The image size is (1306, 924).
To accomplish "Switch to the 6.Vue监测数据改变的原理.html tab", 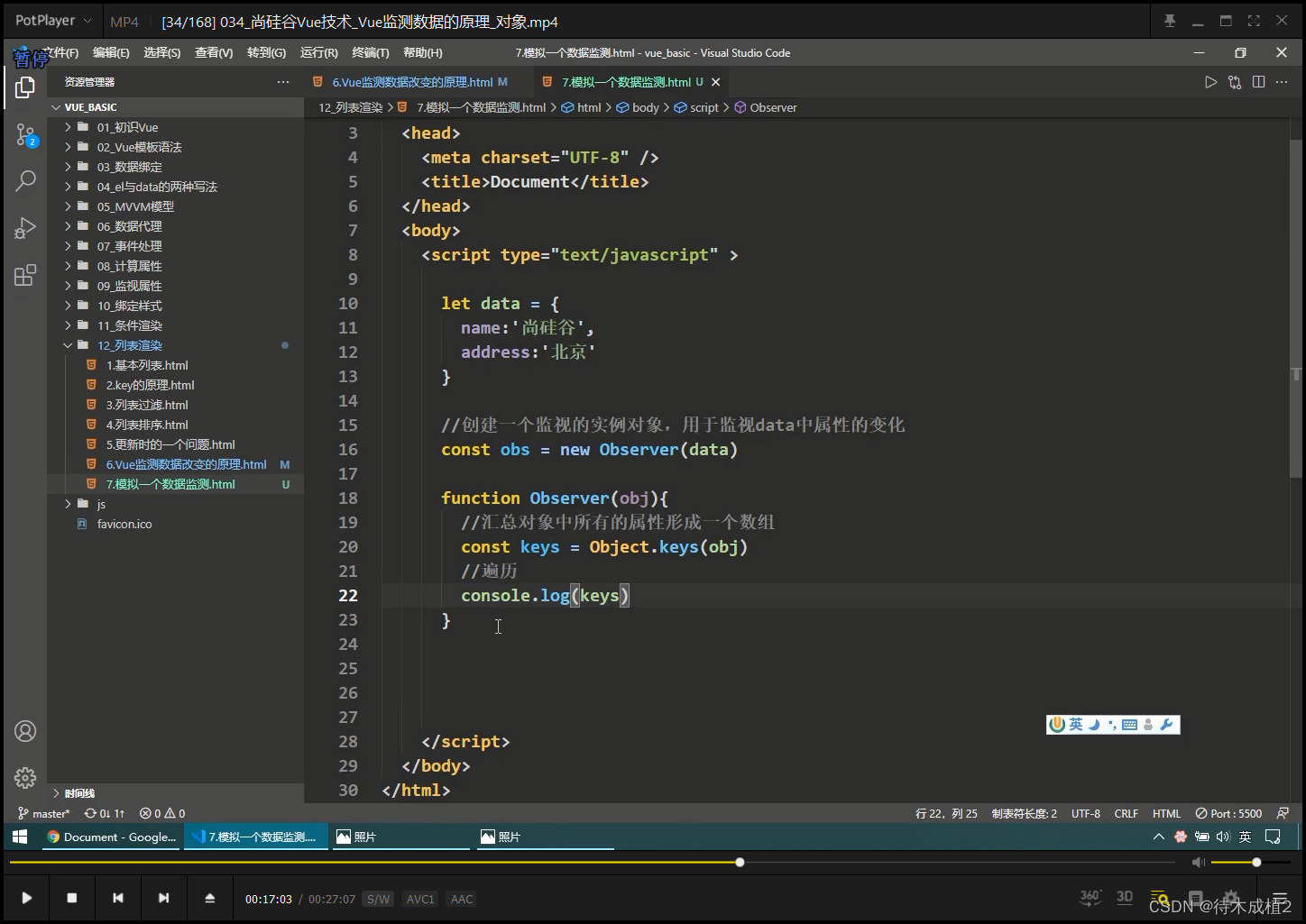I will [x=412, y=82].
